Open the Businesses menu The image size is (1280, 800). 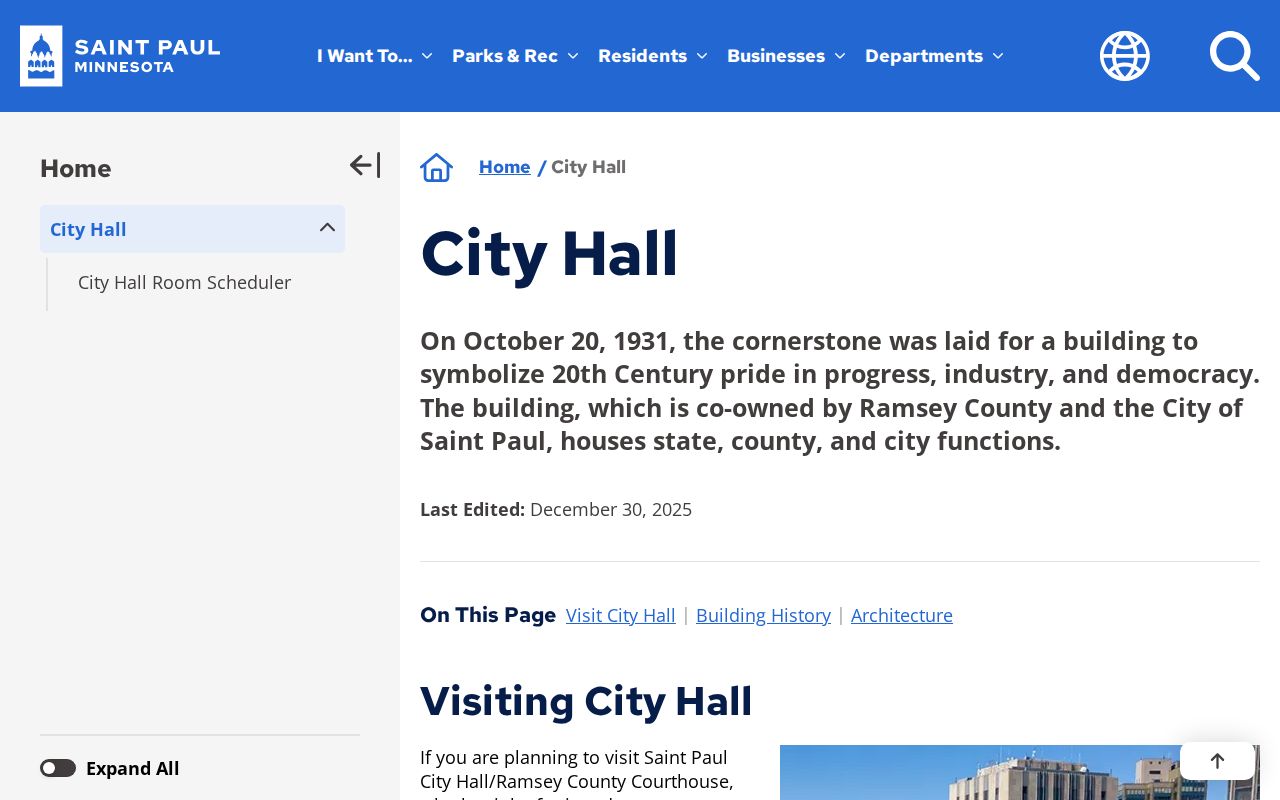[x=786, y=56]
